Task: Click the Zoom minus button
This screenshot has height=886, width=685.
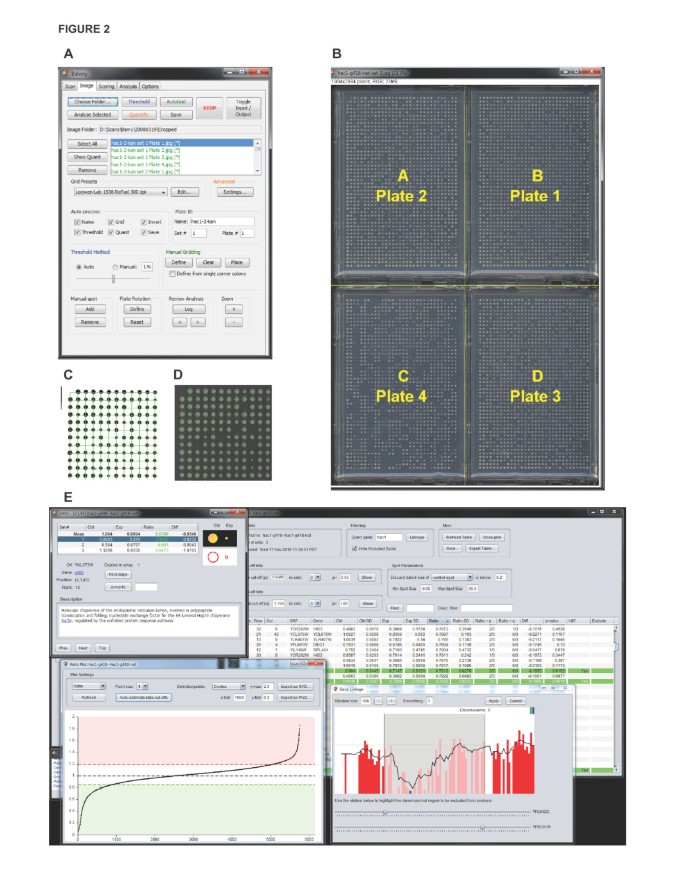Action: click(234, 322)
